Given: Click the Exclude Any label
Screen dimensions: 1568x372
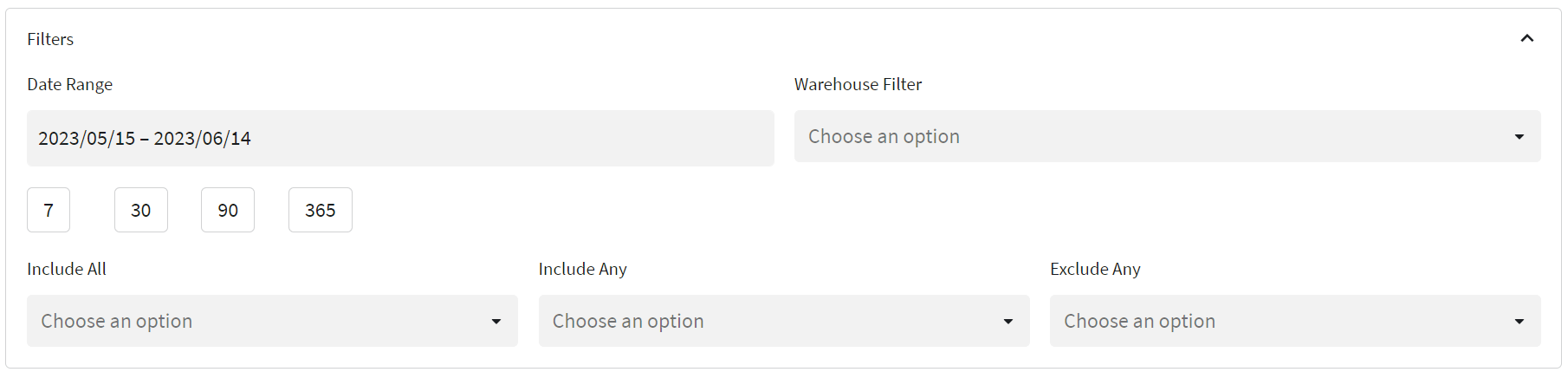Looking at the screenshot, I should (1096, 269).
